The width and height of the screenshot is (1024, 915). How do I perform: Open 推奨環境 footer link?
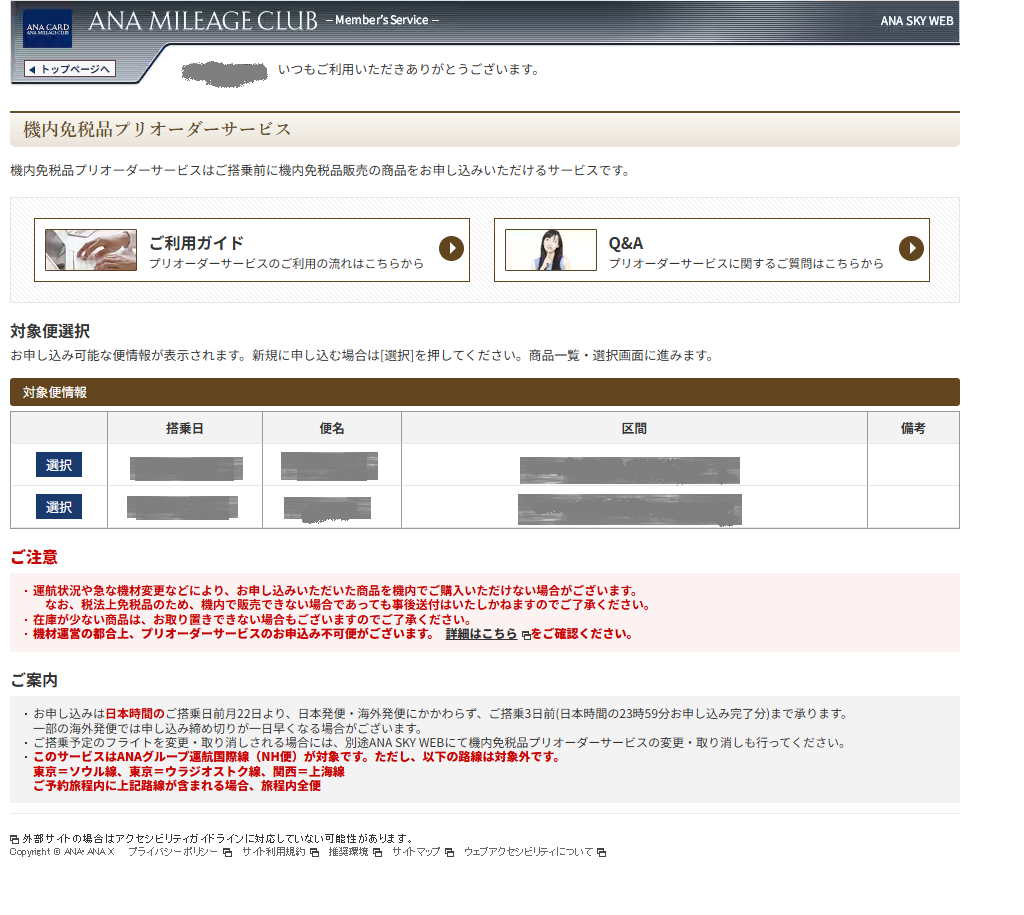[x=348, y=852]
